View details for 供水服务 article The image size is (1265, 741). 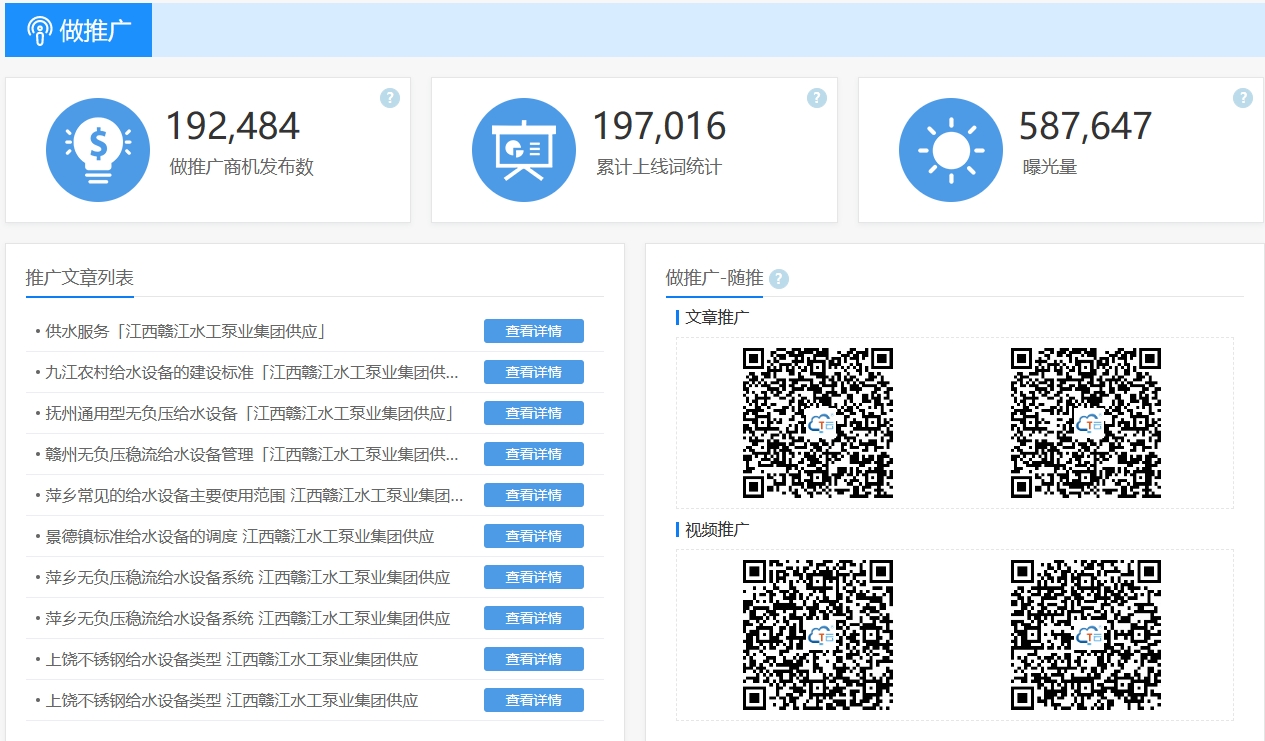point(534,331)
